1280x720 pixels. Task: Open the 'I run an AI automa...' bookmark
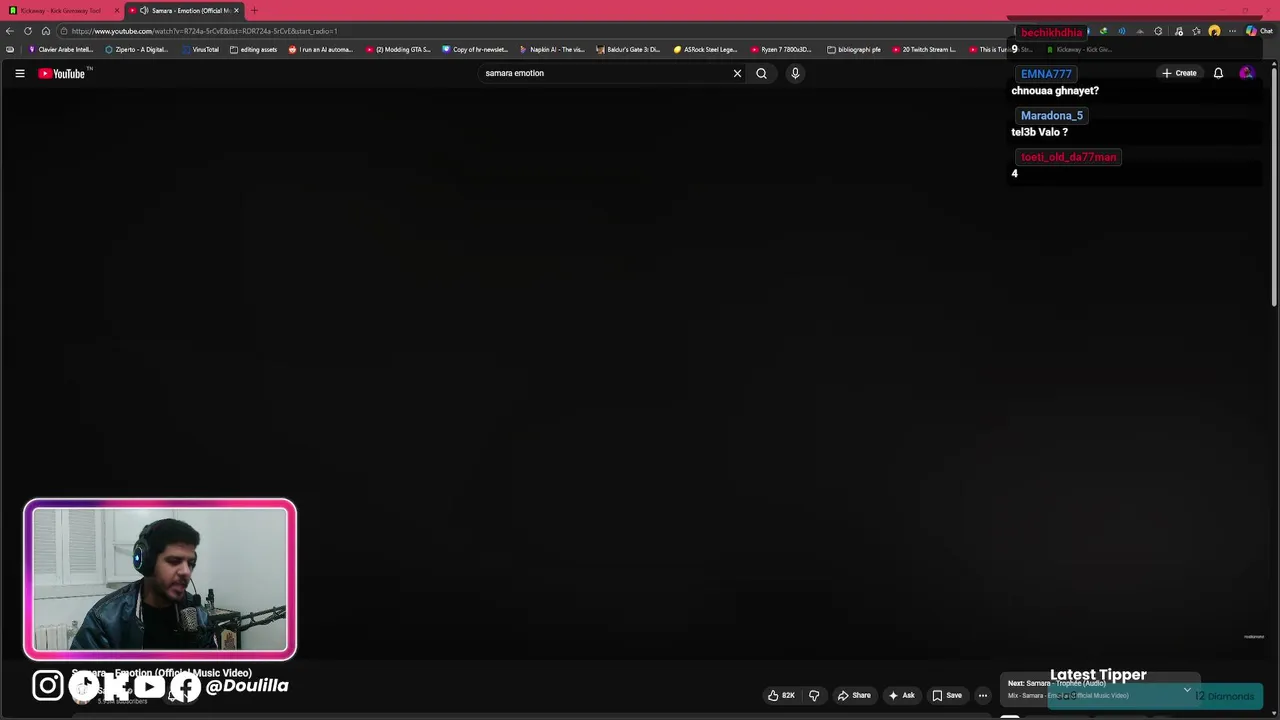pyautogui.click(x=321, y=49)
